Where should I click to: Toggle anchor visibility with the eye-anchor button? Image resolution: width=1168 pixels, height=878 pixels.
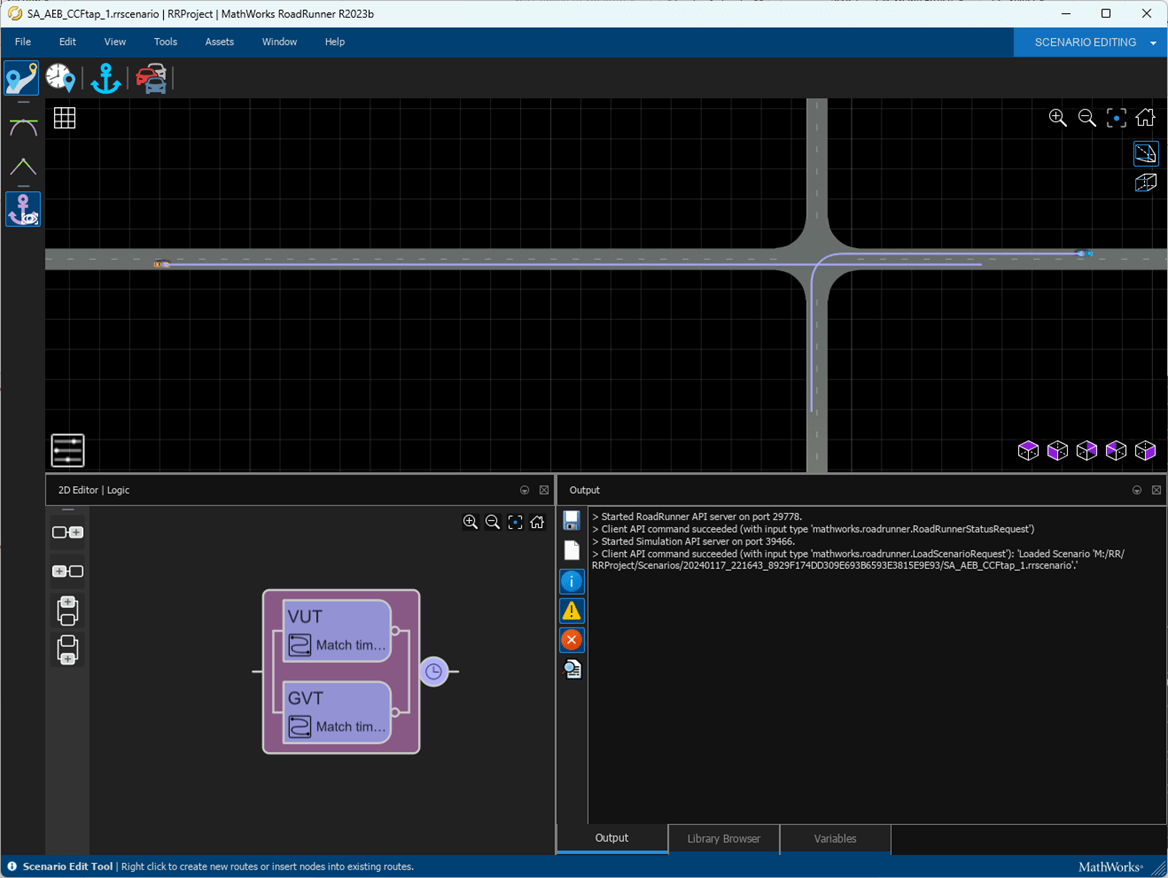23,210
